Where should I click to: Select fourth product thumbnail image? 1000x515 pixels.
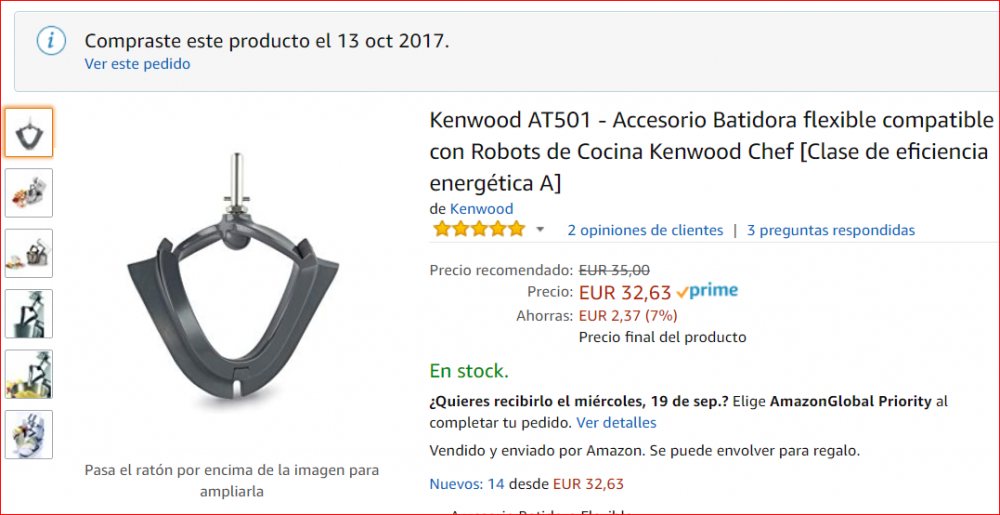(29, 314)
